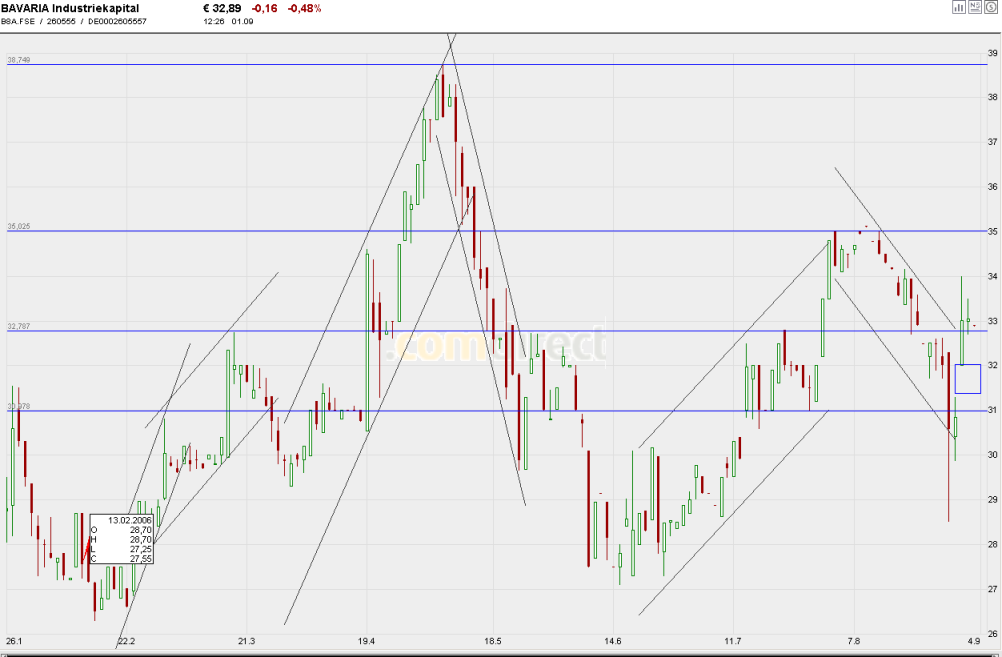
Task: Click the 35 price axis label
Action: pos(992,231)
